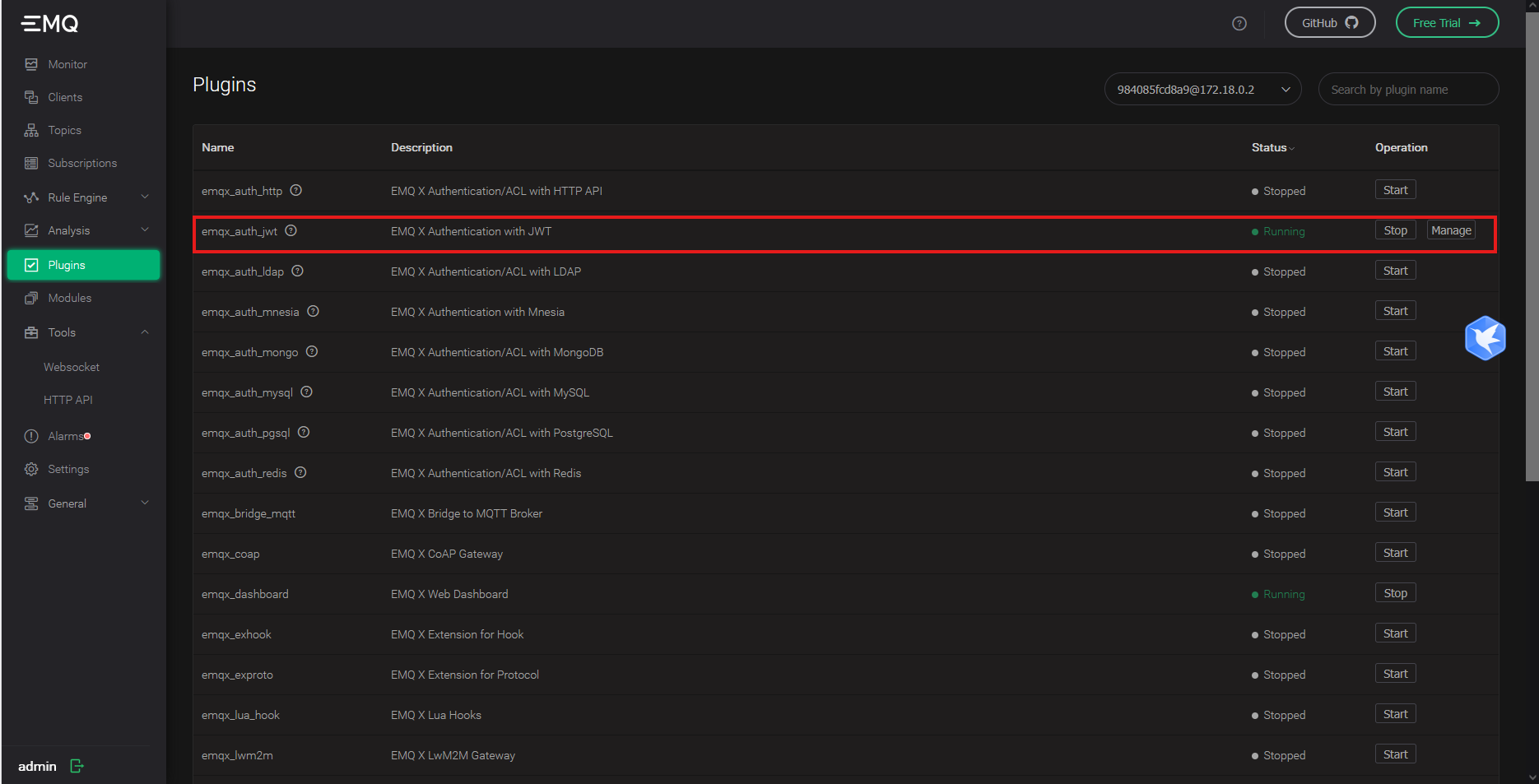
Task: Click the EMQ logo in the sidebar
Action: [x=50, y=24]
